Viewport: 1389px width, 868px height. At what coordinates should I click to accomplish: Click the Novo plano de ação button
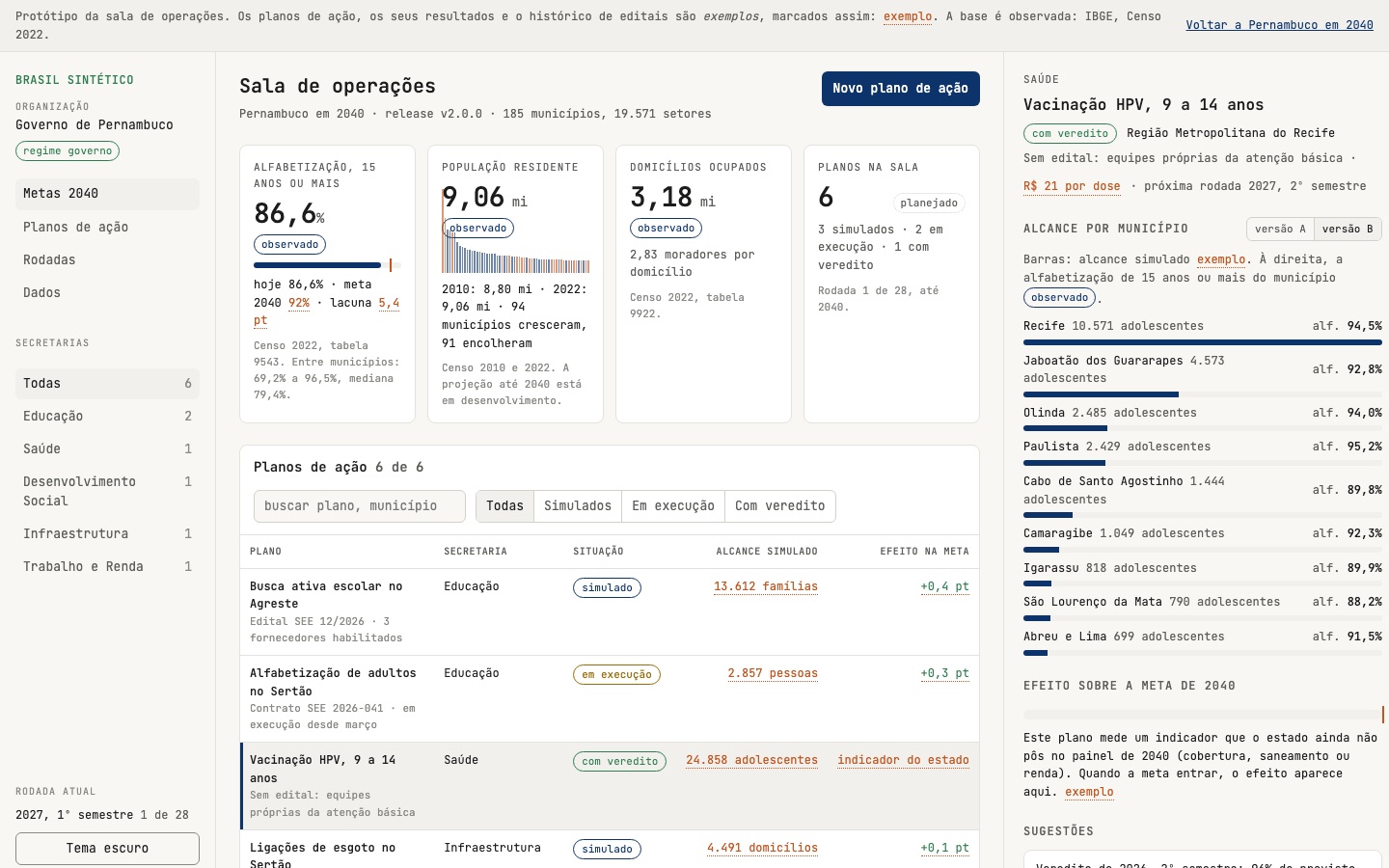coord(900,89)
